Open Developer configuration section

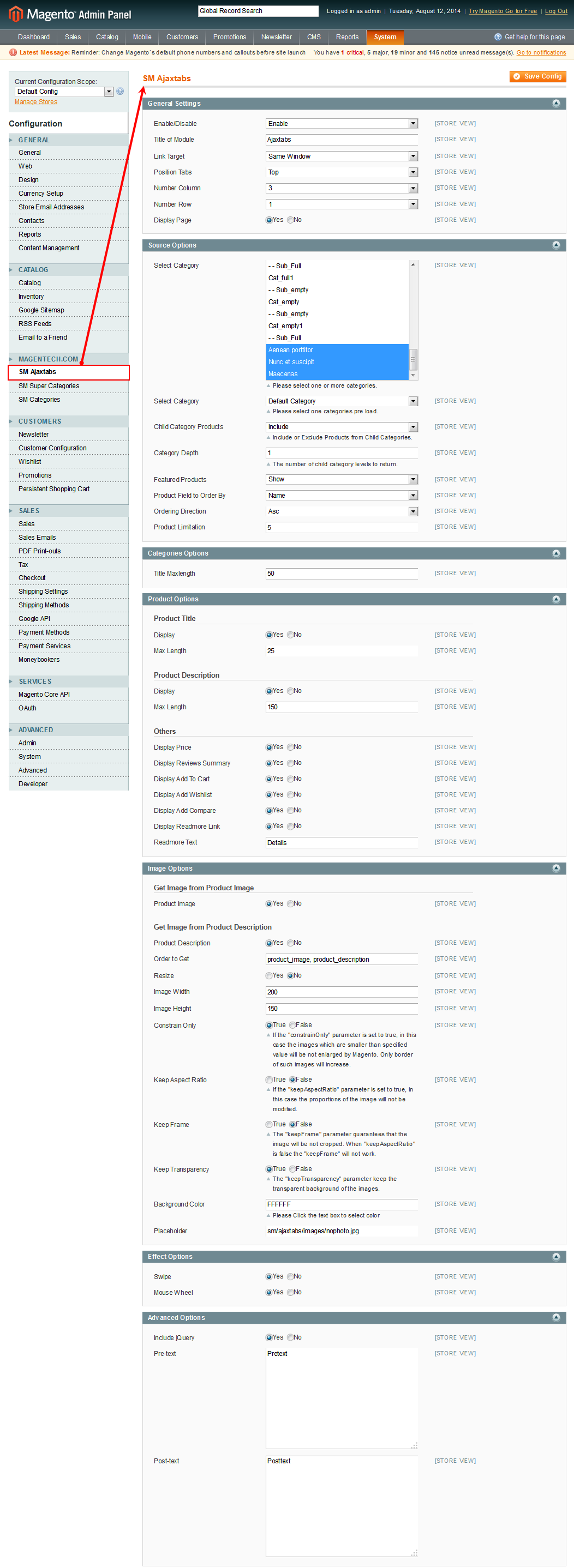33,784
